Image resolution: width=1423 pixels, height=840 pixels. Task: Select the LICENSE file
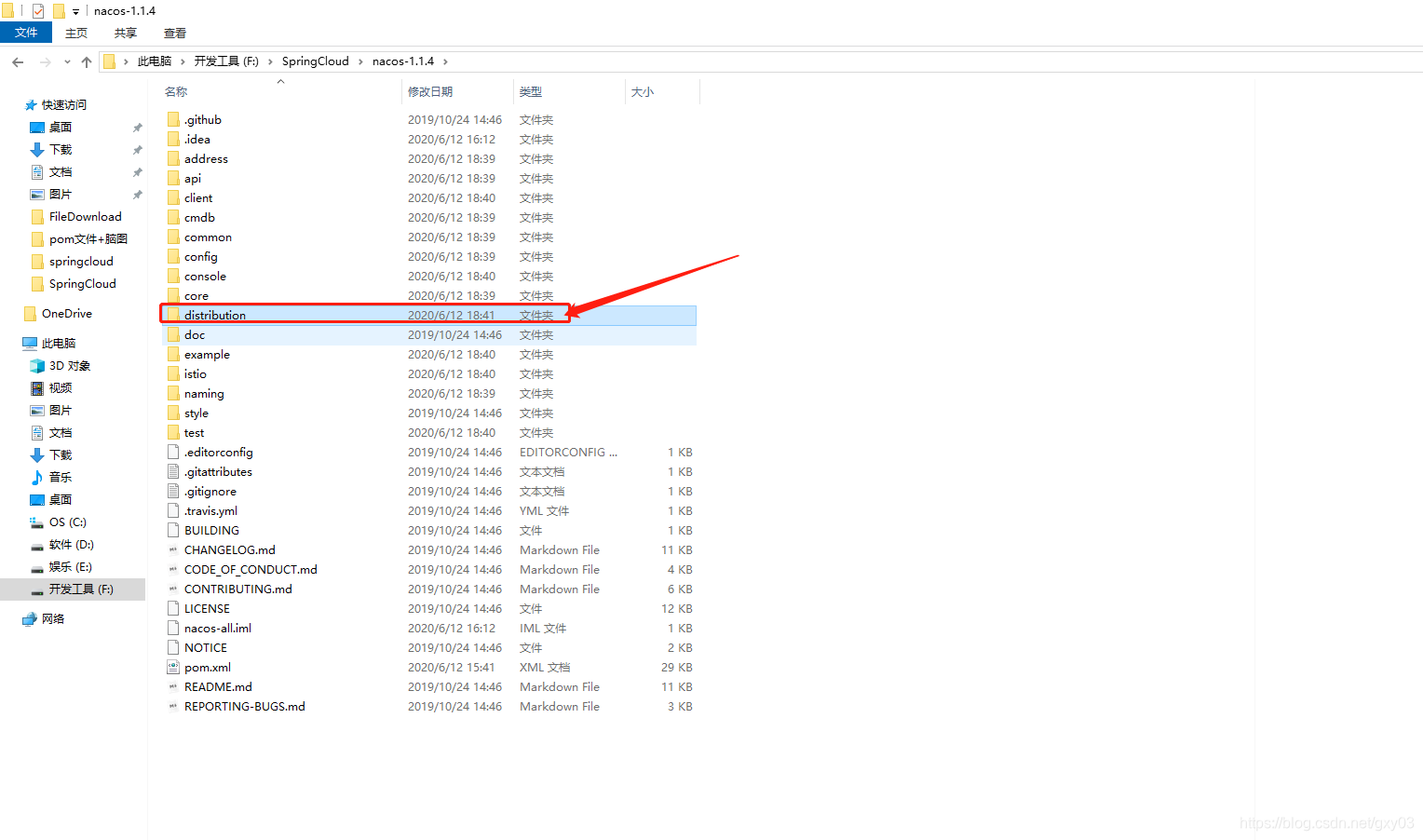tap(207, 609)
